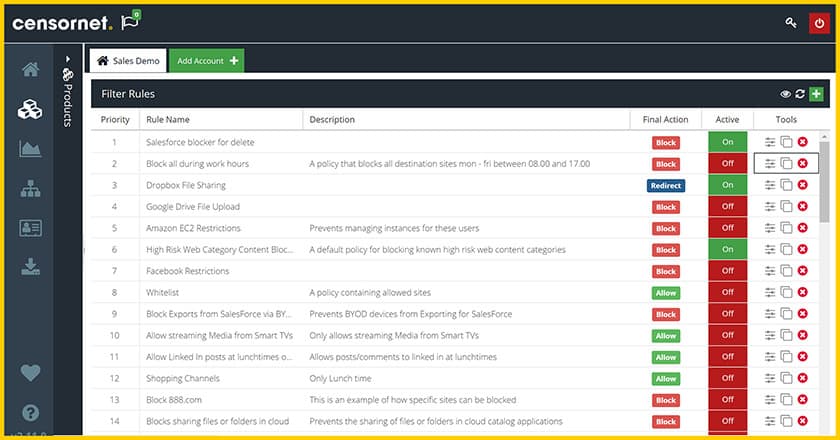Turn off High Risk Web Category rule

coord(728,249)
